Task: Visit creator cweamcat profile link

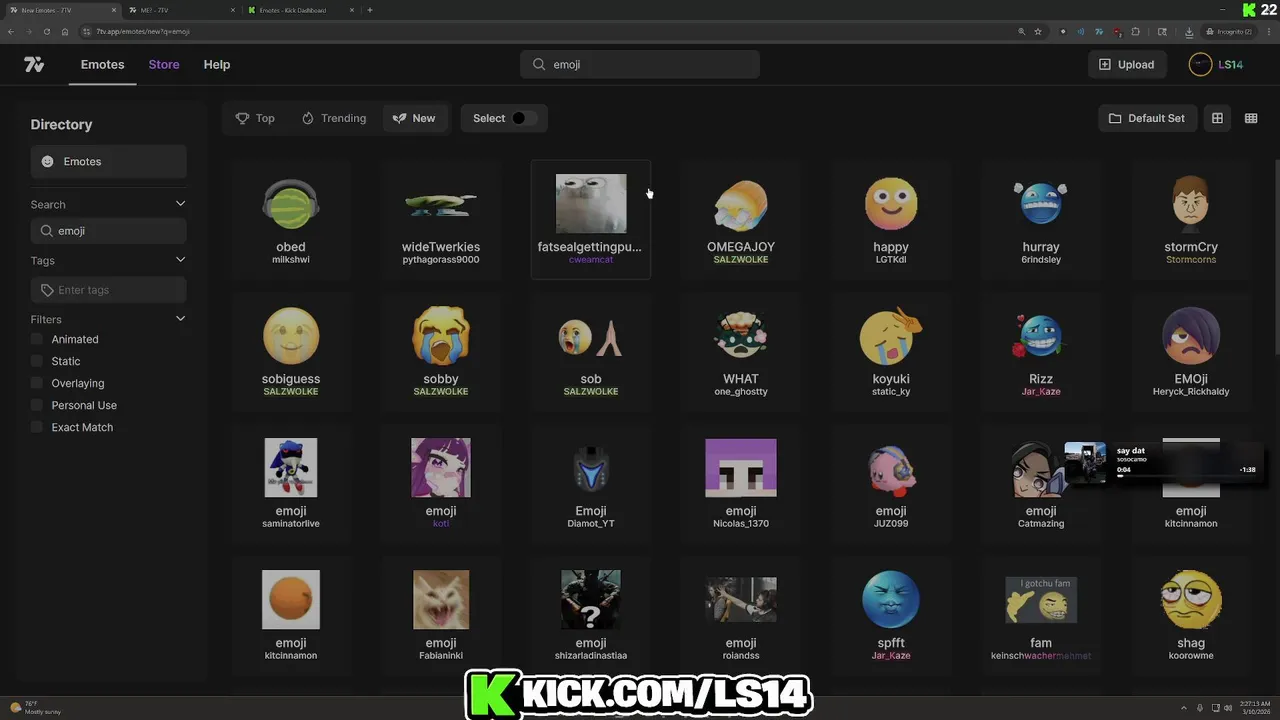Action: coord(591,260)
